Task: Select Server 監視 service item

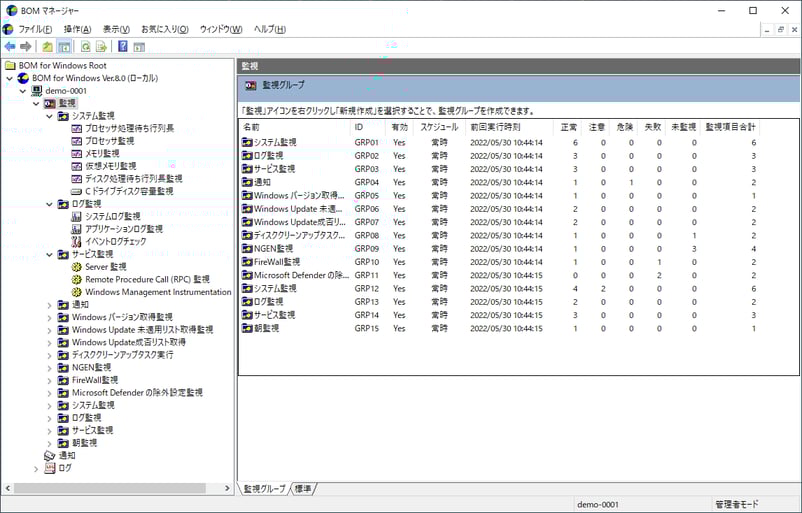Action: click(x=105, y=266)
